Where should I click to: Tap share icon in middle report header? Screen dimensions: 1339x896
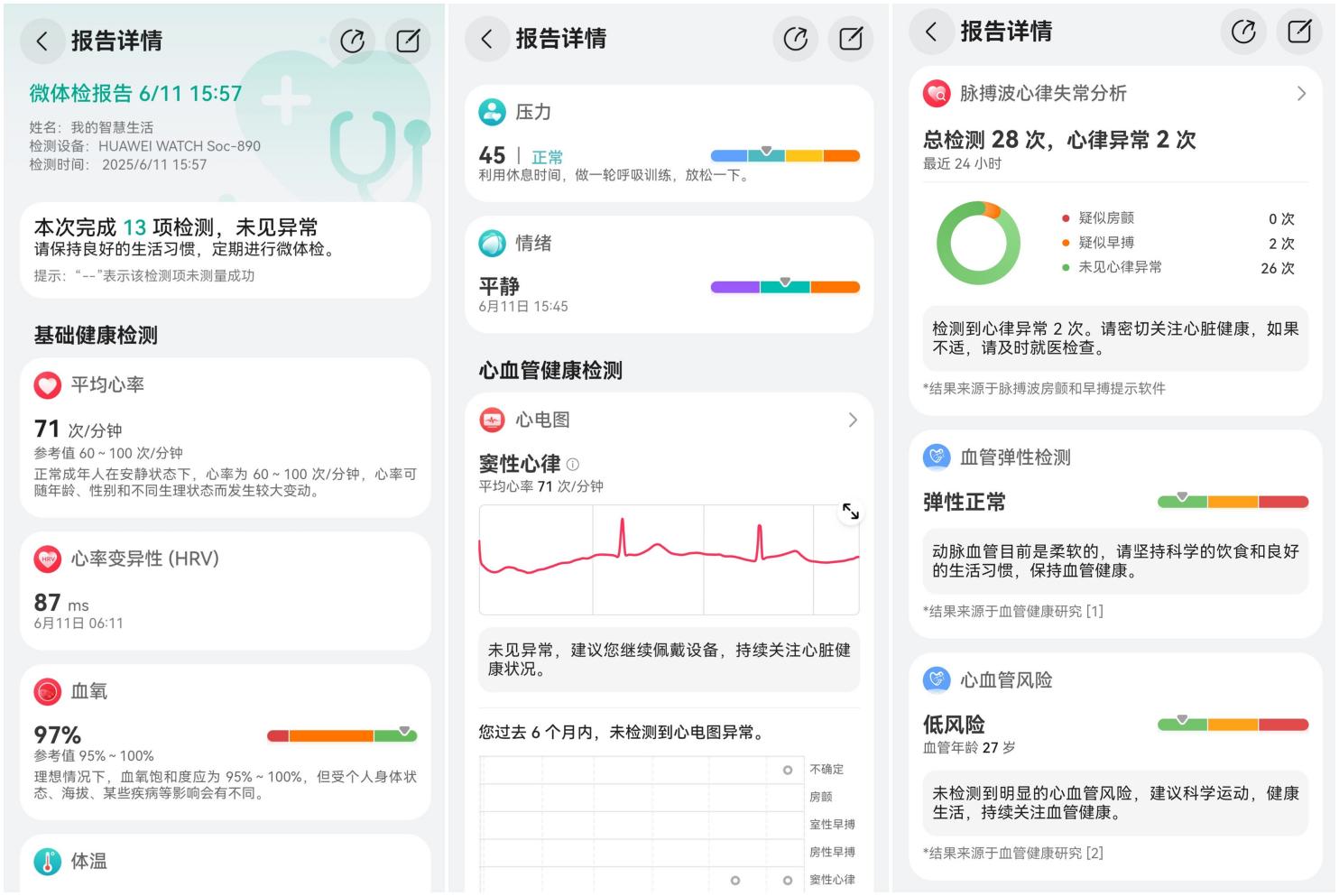pyautogui.click(x=796, y=39)
